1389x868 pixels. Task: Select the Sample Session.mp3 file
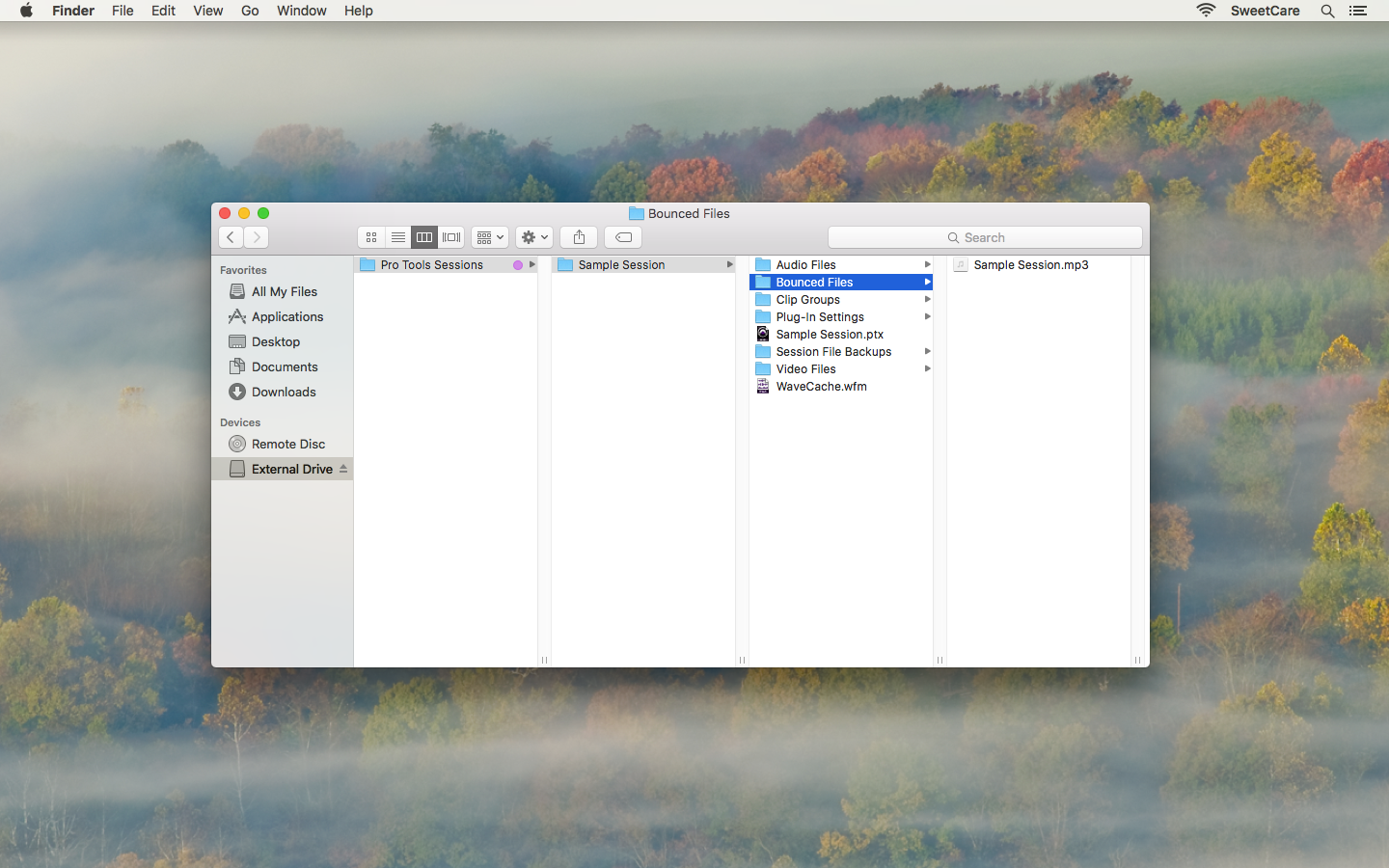coord(1030,264)
